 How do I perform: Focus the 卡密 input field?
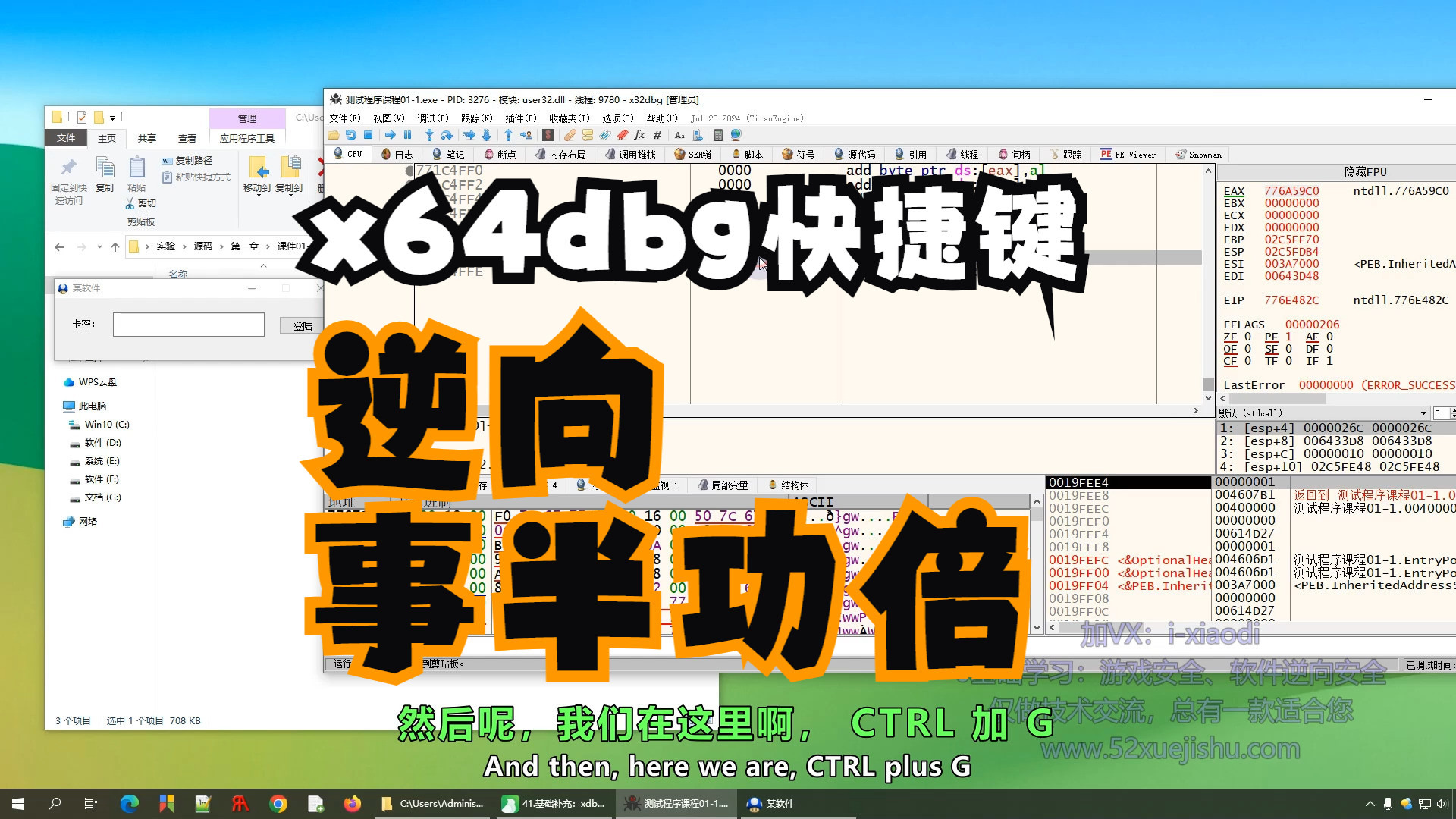coord(188,325)
